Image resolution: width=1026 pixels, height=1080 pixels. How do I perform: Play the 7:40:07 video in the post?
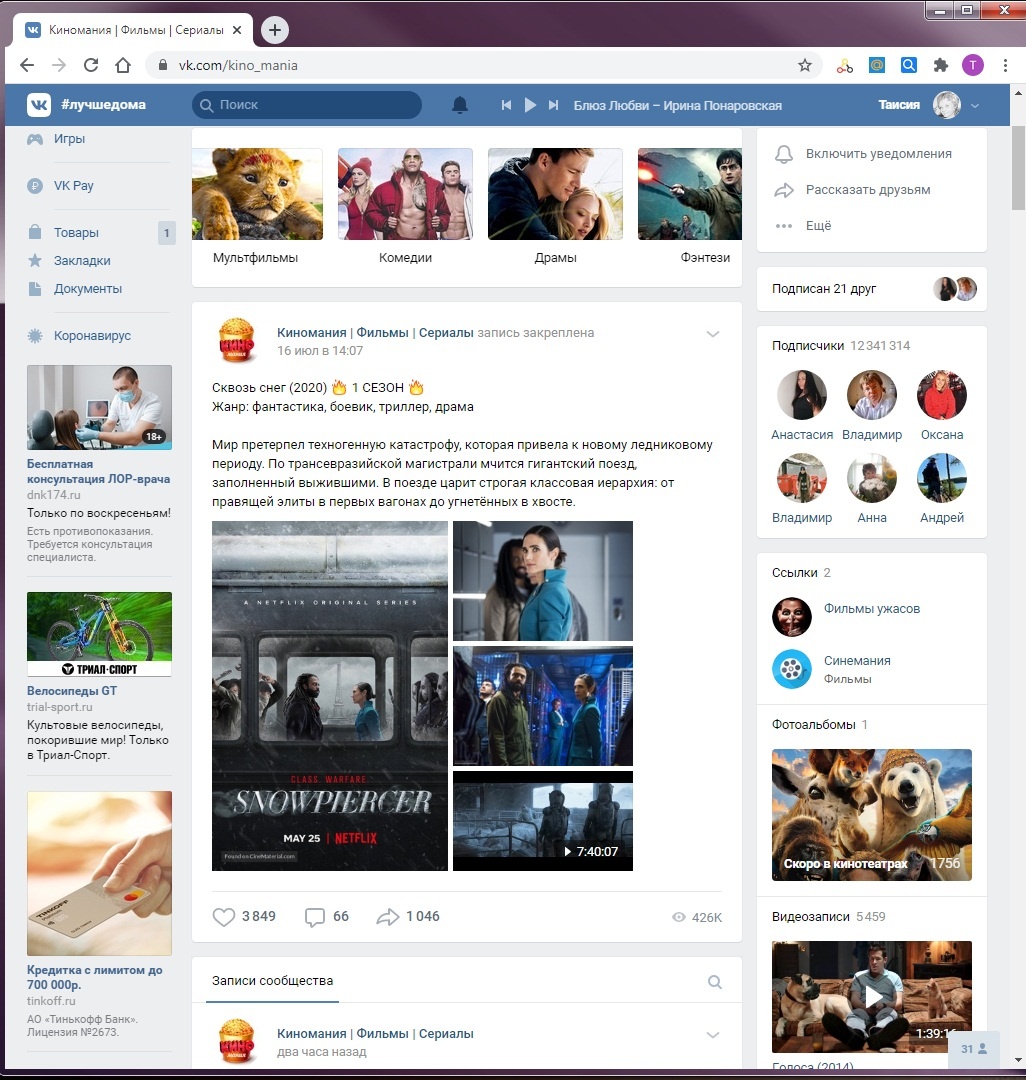tap(543, 821)
